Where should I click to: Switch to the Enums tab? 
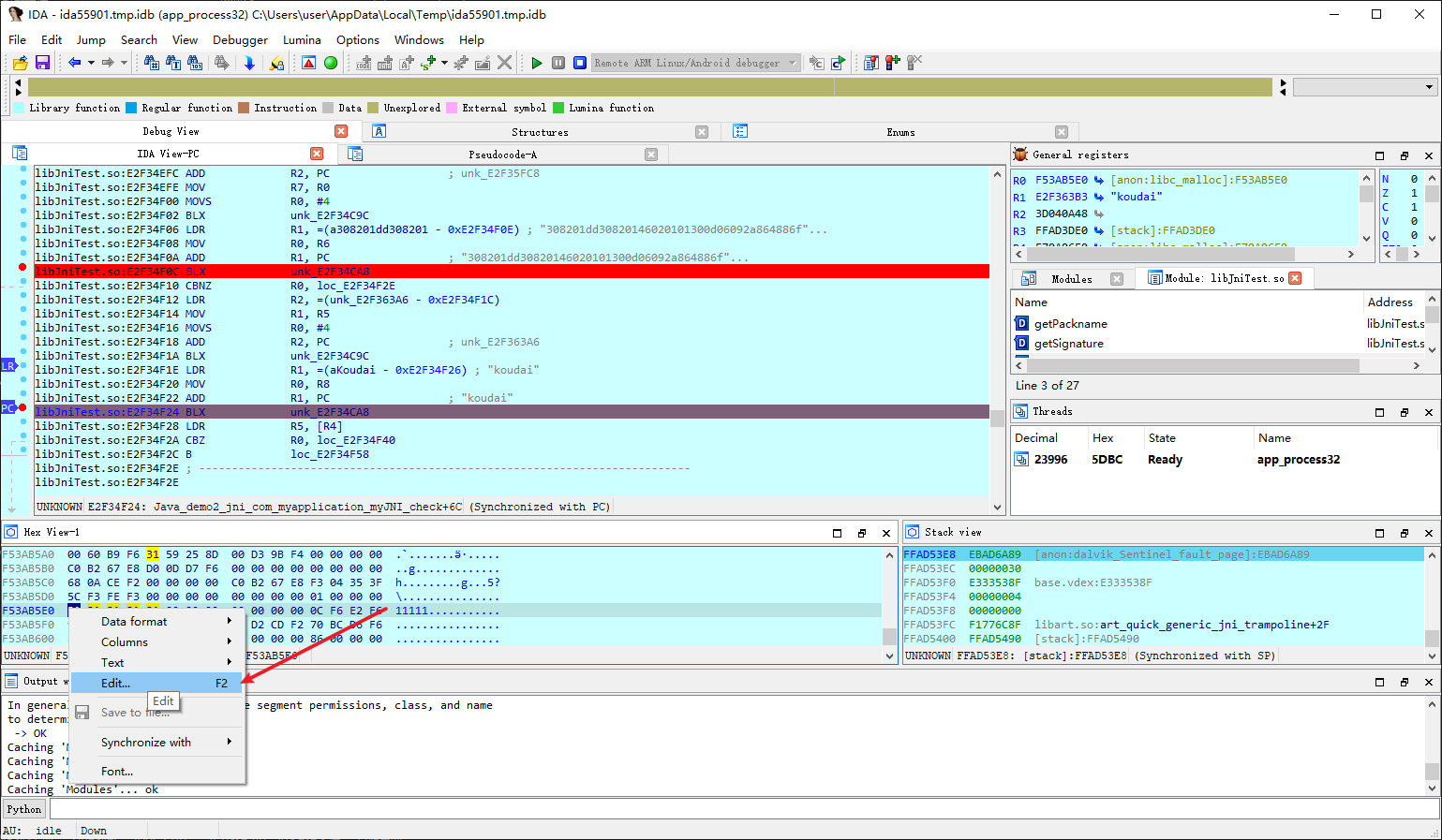pos(900,132)
